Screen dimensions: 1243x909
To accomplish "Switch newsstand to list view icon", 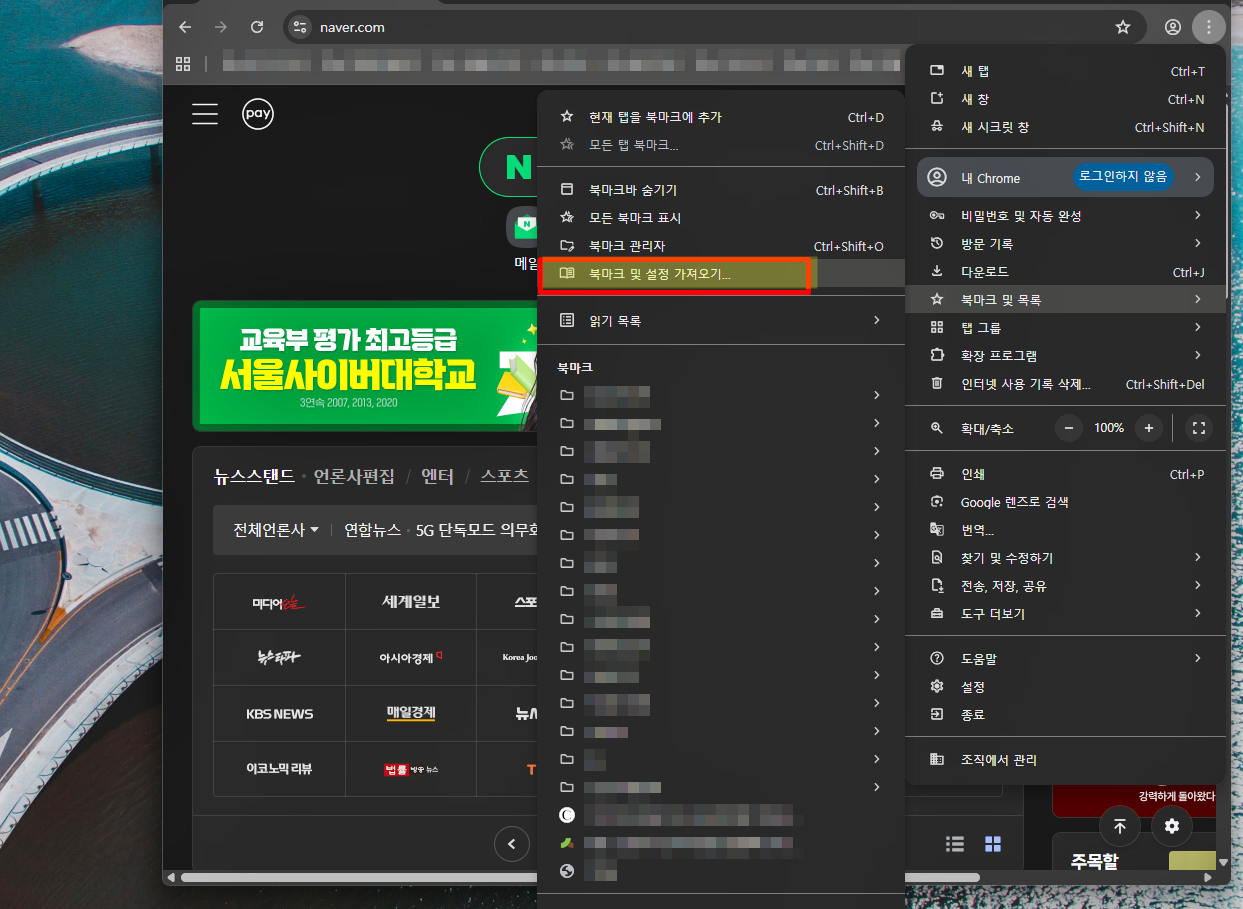I will pos(955,844).
